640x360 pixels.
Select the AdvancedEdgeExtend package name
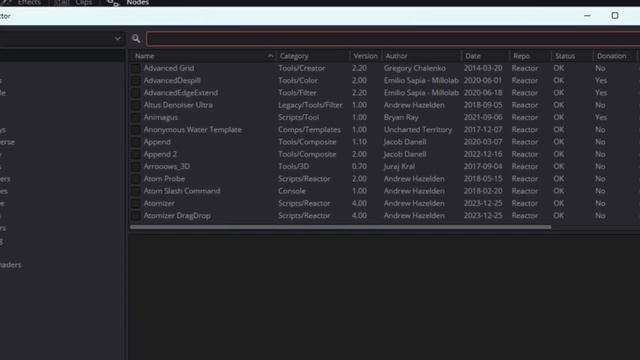180,93
